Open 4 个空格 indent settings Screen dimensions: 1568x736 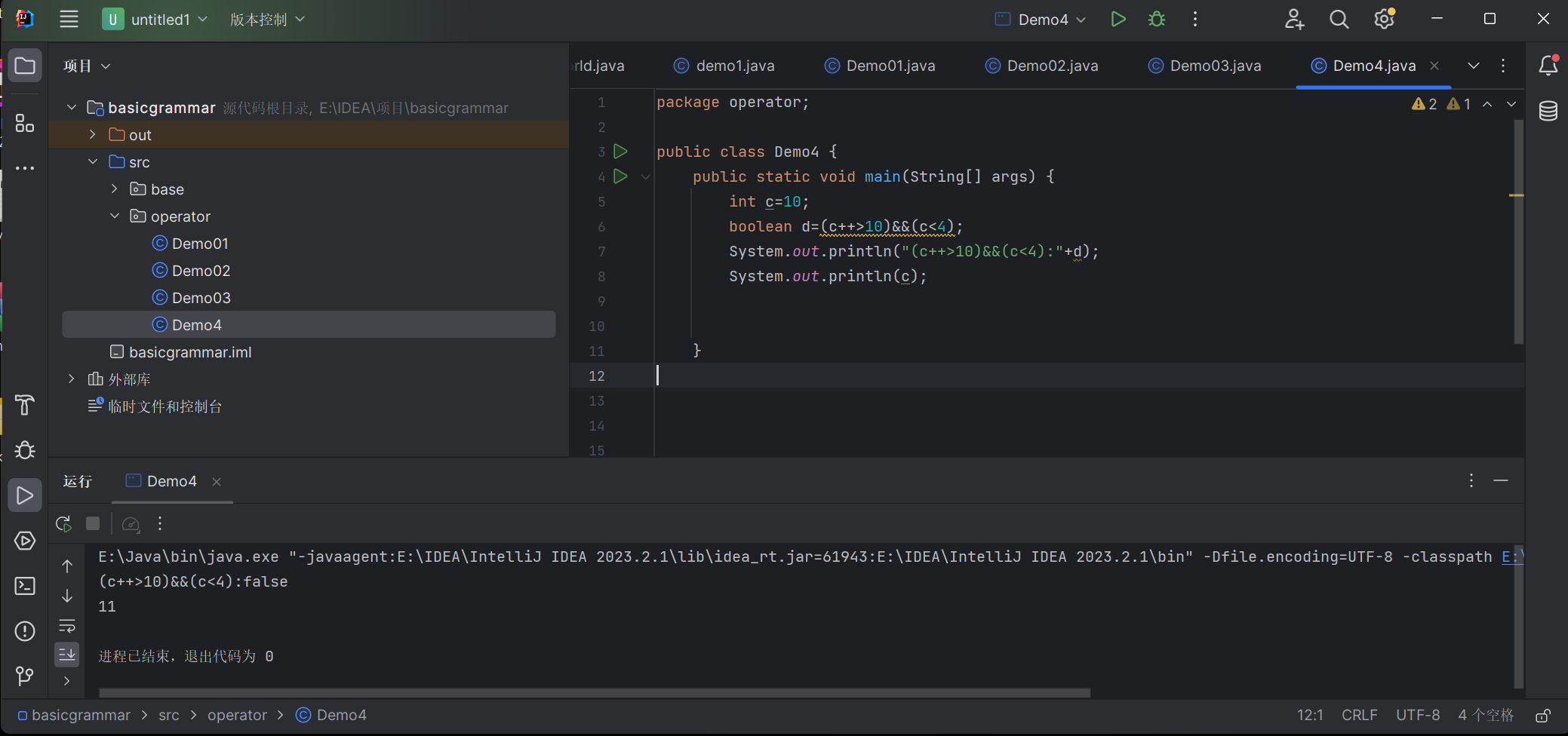(x=1486, y=716)
